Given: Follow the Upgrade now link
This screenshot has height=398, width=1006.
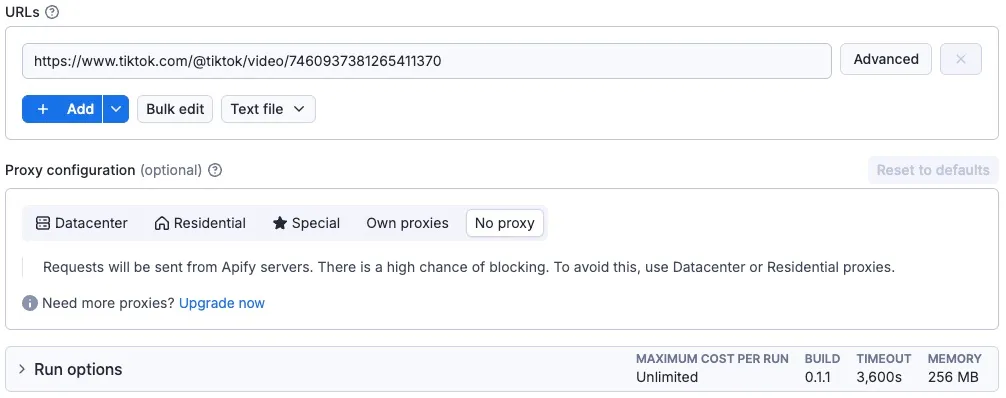Looking at the screenshot, I should click(x=222, y=303).
